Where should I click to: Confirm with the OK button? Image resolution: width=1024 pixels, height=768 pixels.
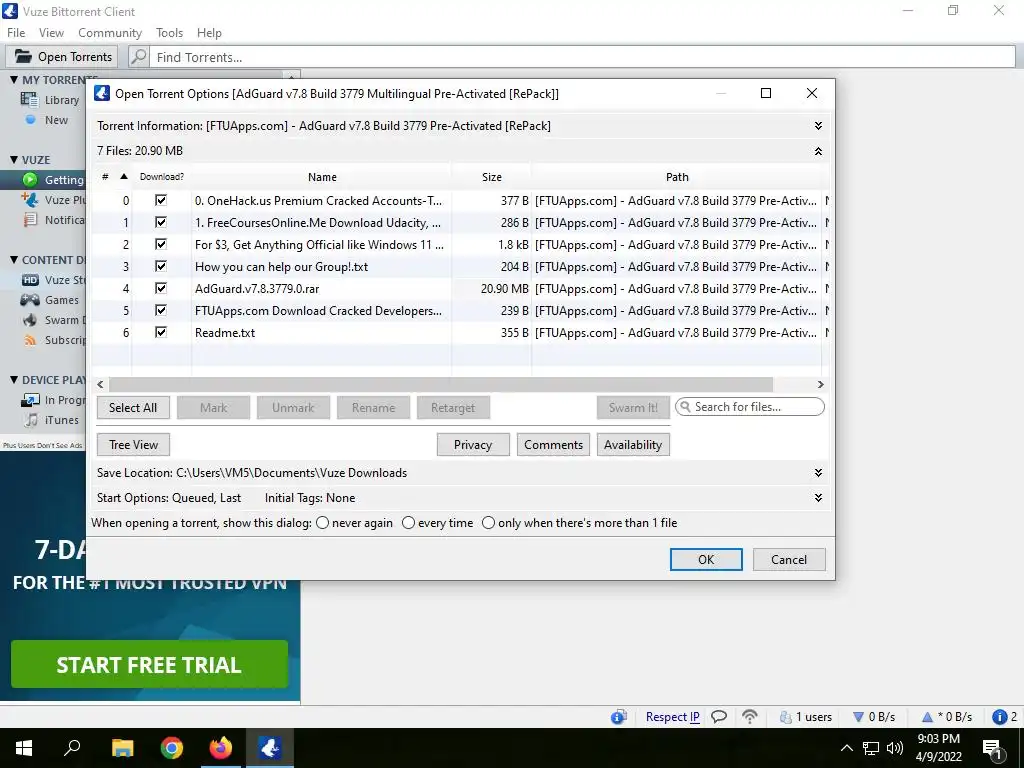[x=706, y=560]
